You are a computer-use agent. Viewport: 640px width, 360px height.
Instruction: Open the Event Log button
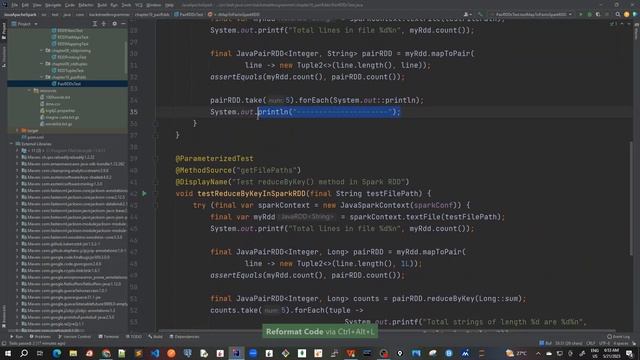619,337
